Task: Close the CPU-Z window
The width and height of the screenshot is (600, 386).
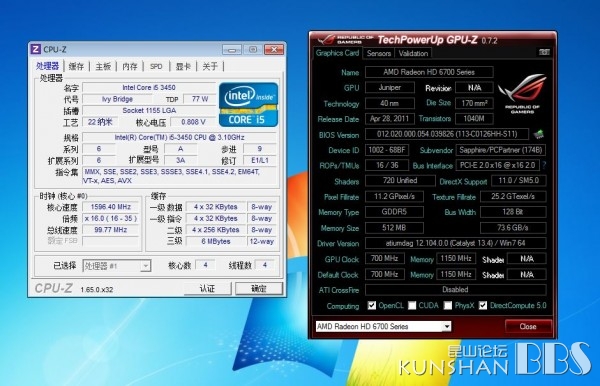Action: [x=274, y=49]
